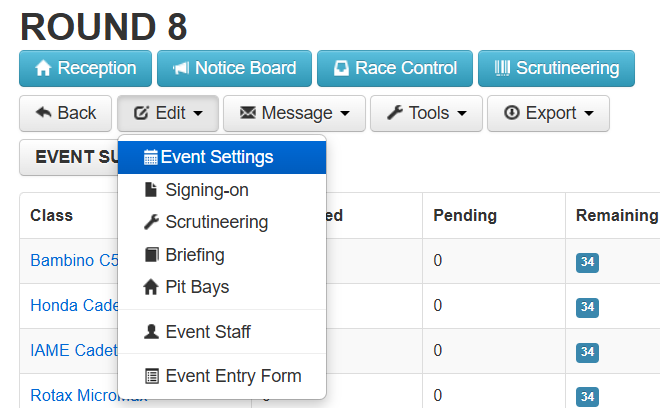Select Pit Bays from the Edit menu
660x408 pixels.
click(197, 287)
